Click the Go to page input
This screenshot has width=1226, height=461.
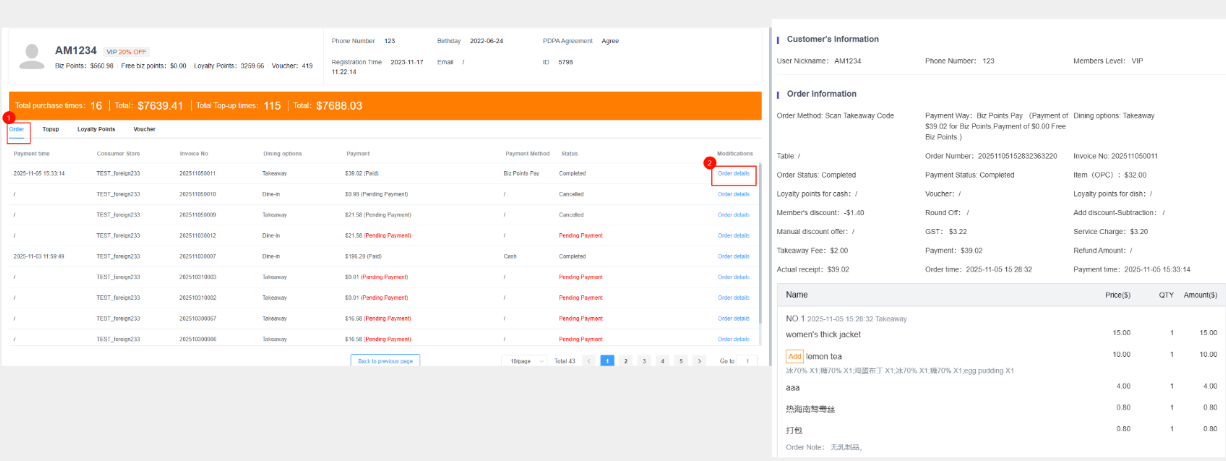[749, 360]
